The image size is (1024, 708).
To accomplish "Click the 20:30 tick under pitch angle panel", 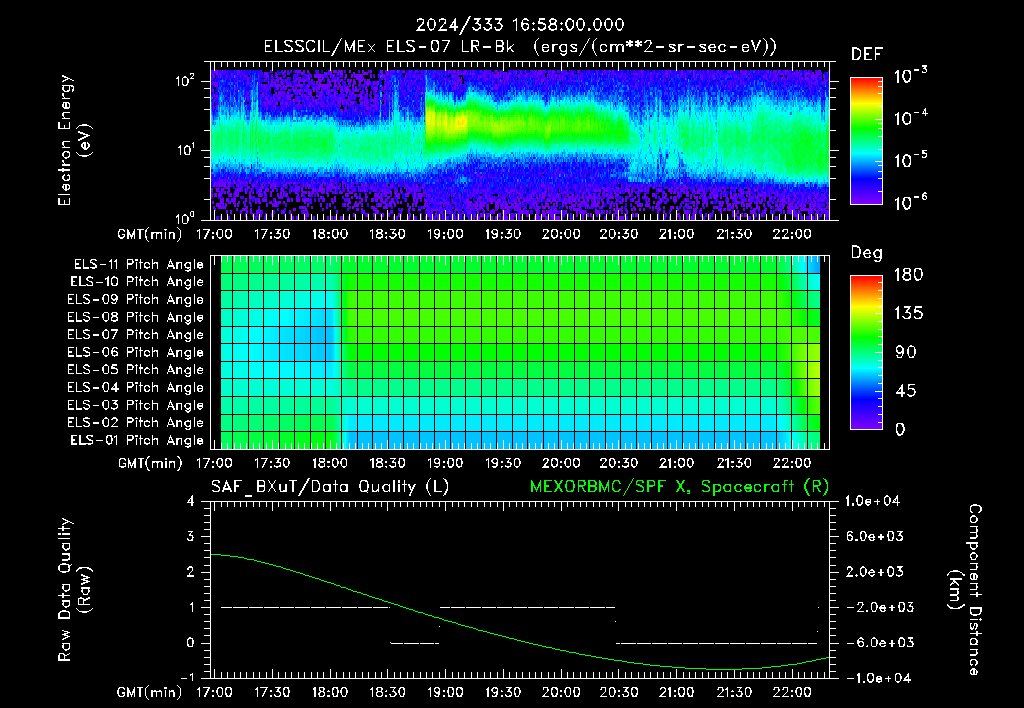I will coord(618,463).
